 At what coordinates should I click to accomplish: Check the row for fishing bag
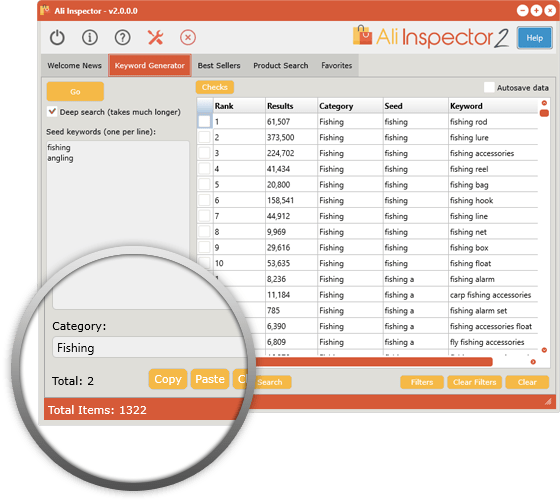click(204, 185)
